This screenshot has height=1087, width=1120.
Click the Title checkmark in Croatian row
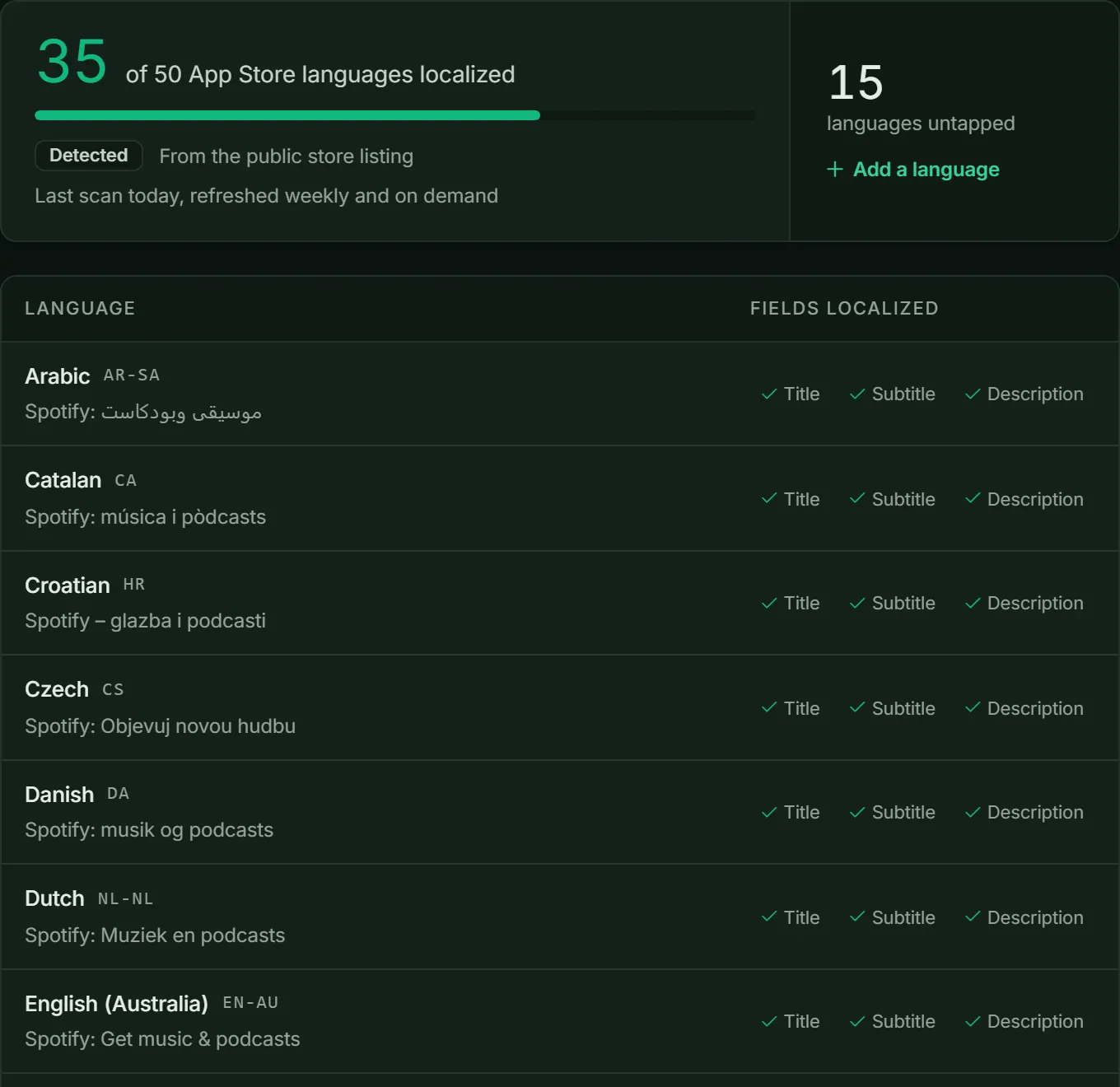coord(769,604)
